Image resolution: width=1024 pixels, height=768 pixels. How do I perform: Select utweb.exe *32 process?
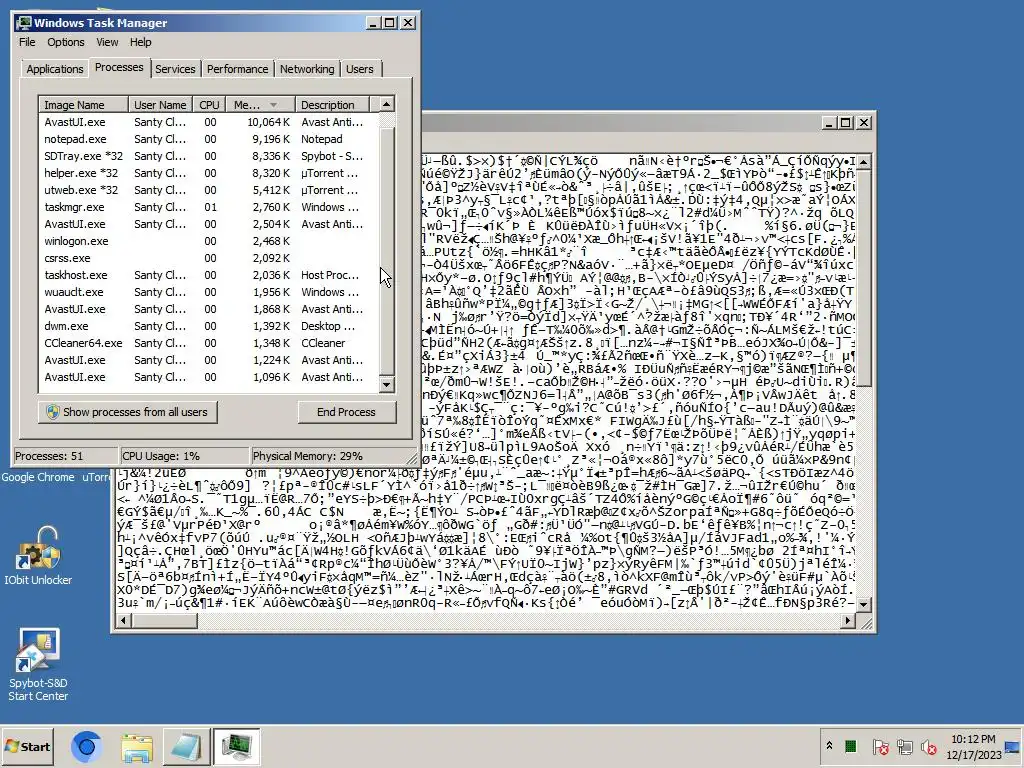[x=209, y=190]
